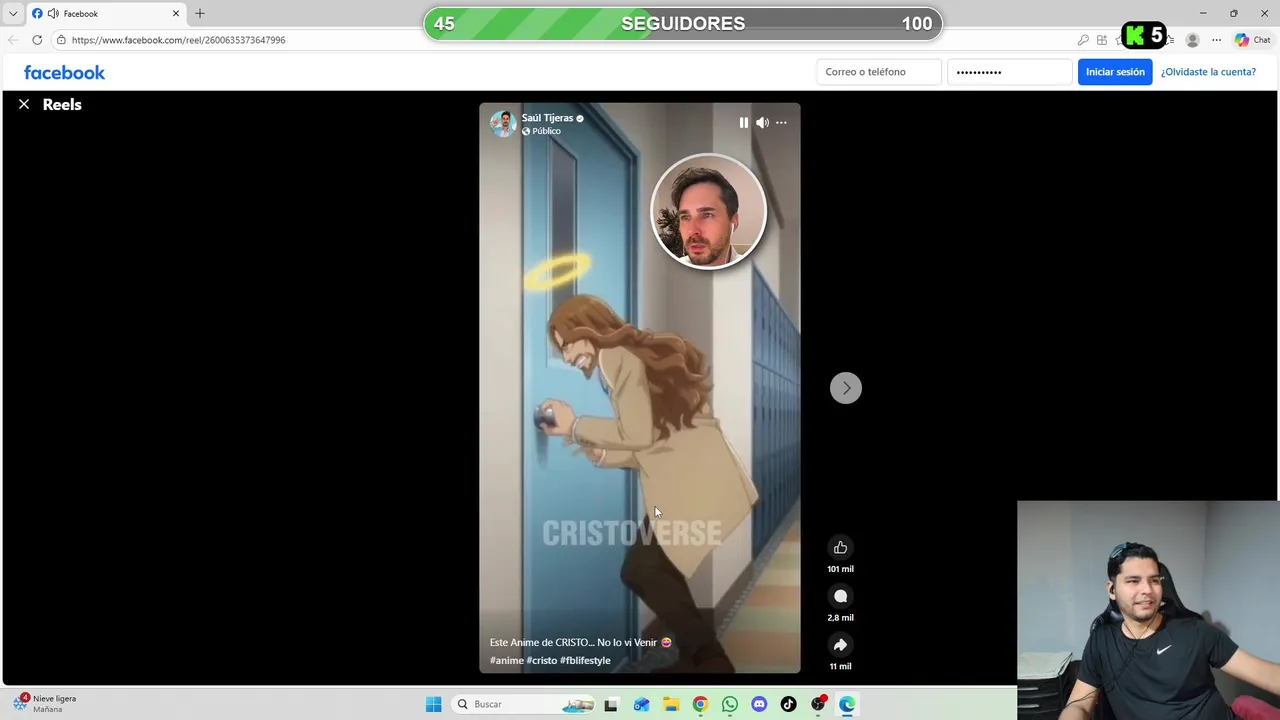Like the reel with the thumbs-up icon
Screen dimensions: 1280x720
tap(840, 547)
